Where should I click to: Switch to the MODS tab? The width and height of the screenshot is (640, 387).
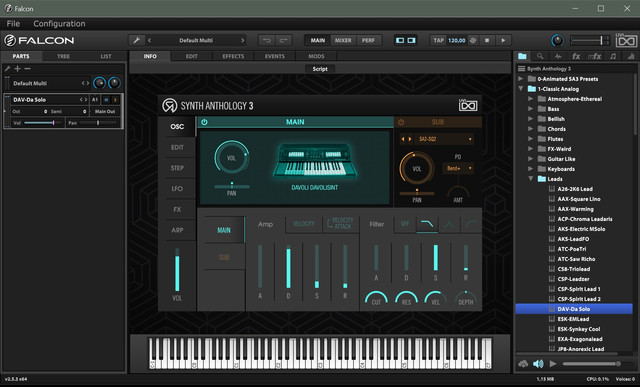click(x=316, y=56)
